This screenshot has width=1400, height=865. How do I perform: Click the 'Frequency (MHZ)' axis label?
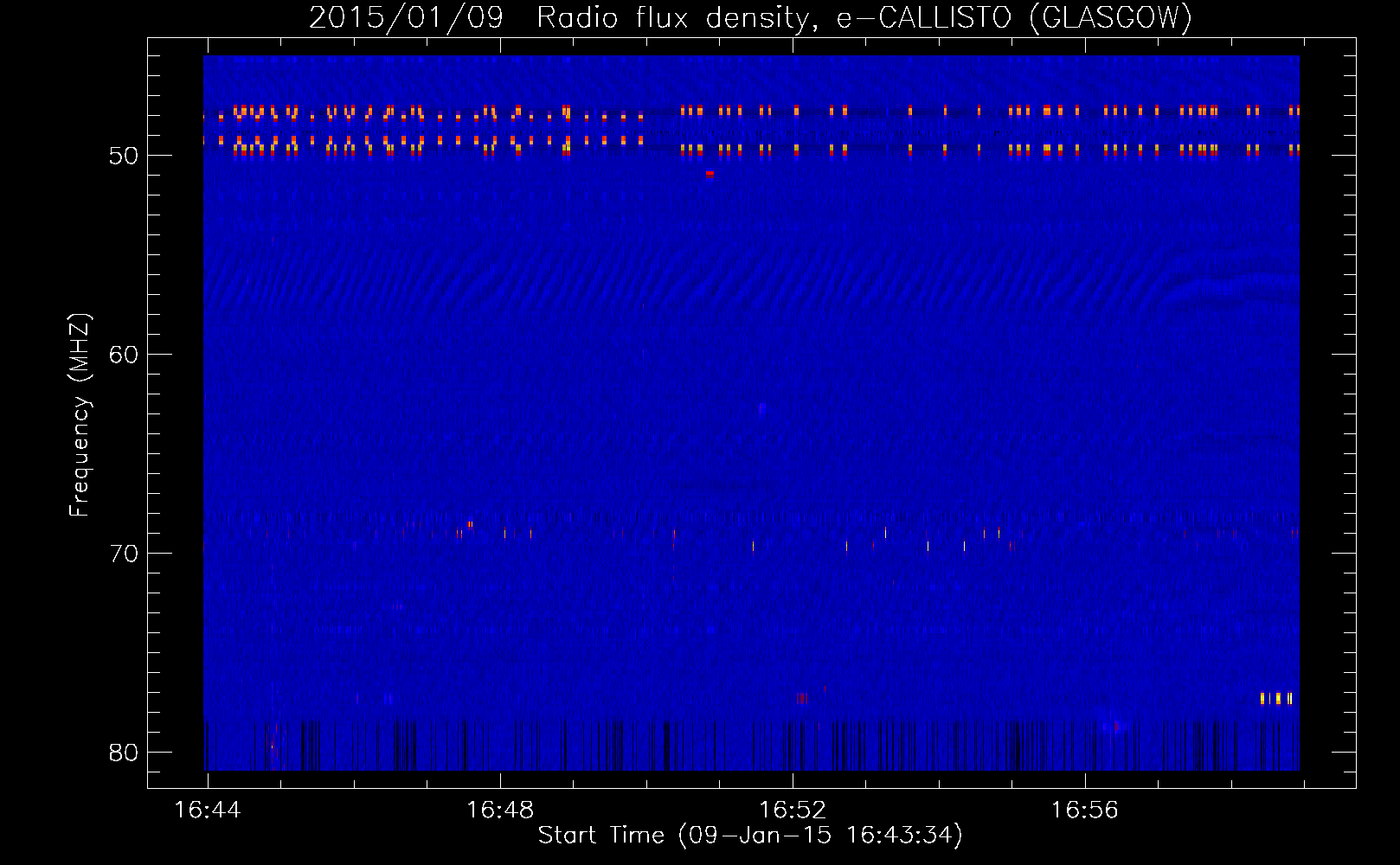click(80, 415)
